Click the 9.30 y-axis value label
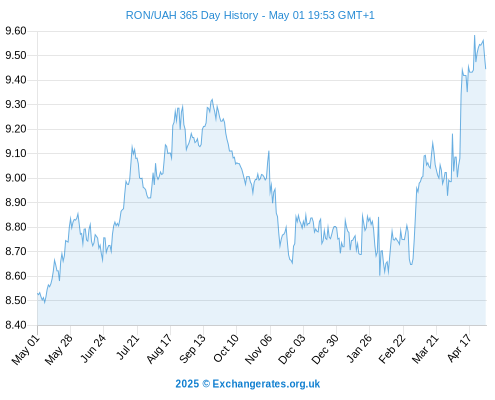Screen dimensions: 495x400 point(16,105)
